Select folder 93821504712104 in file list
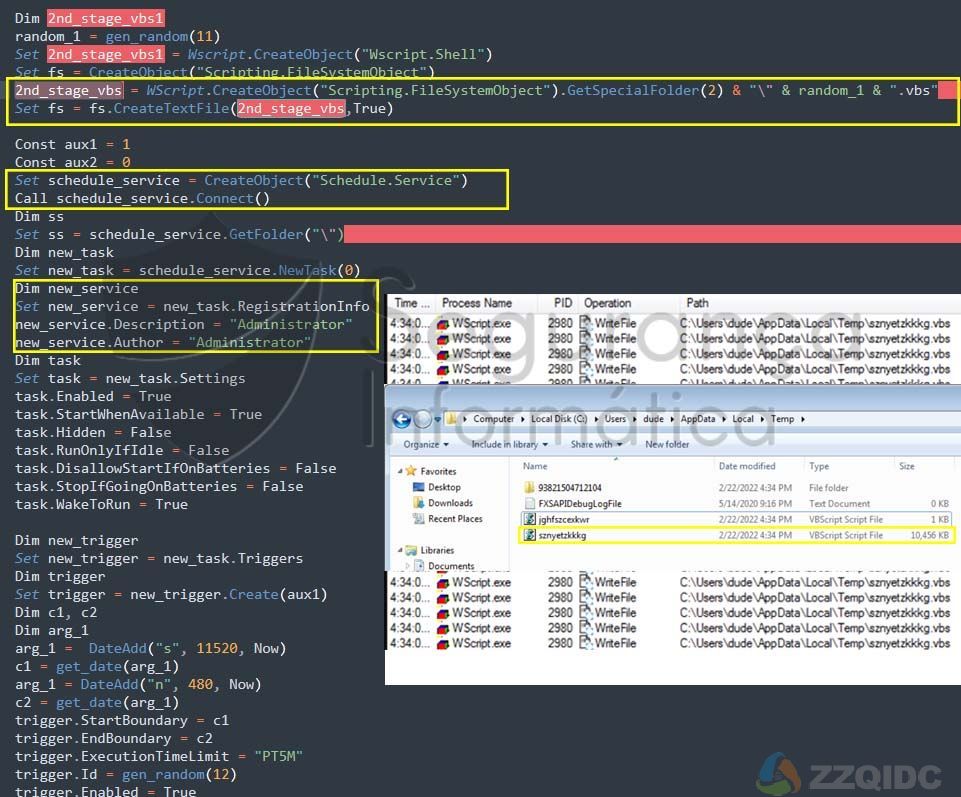Screen dimensions: 961x797 [569, 488]
